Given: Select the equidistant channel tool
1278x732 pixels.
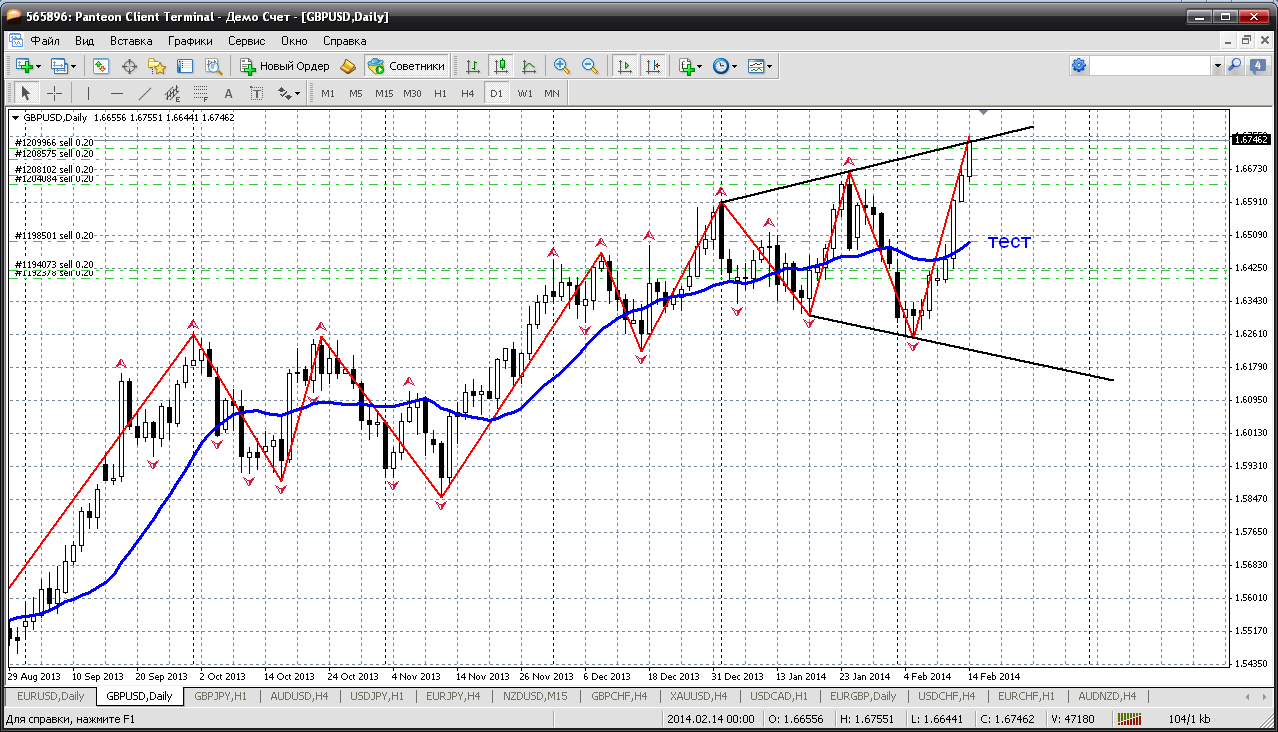Looking at the screenshot, I should 173,93.
